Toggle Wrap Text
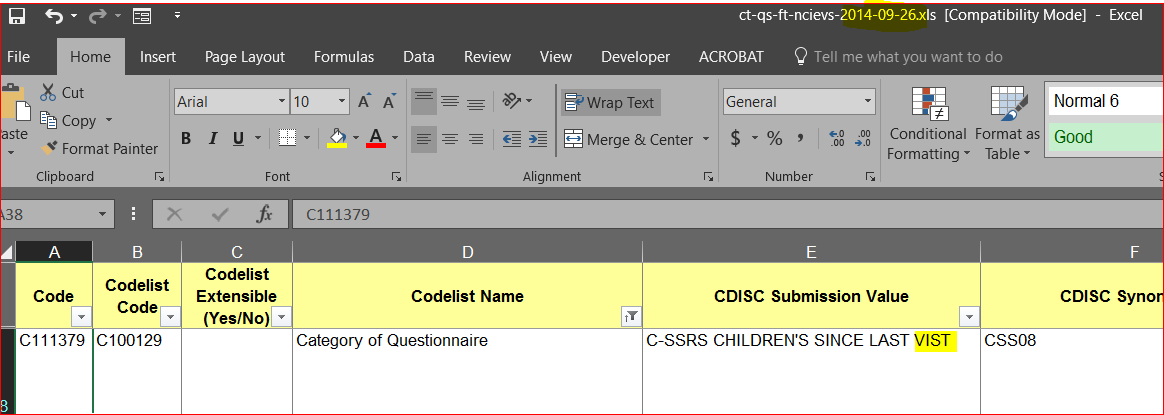The height and width of the screenshot is (415, 1164). tap(610, 102)
